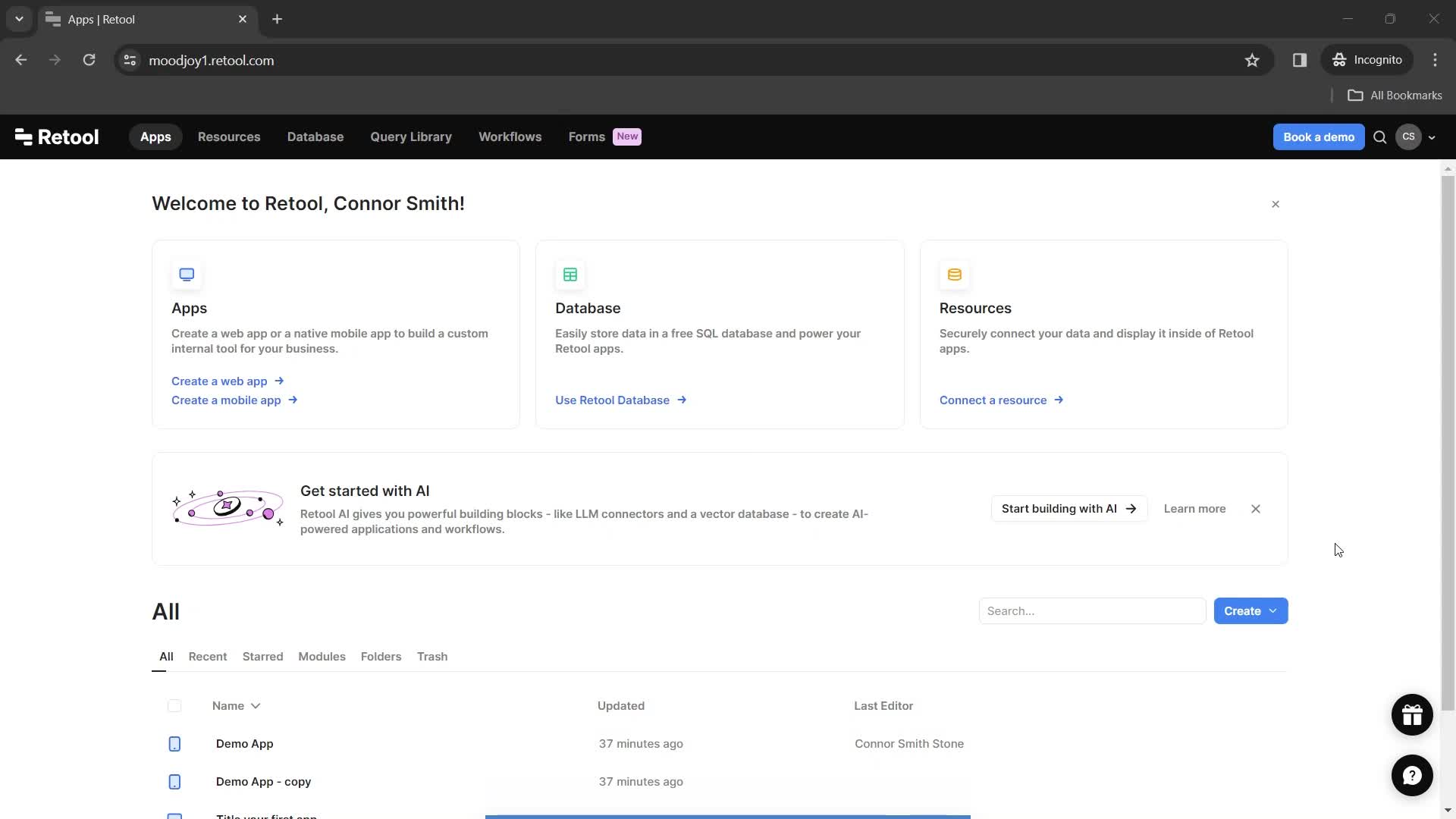Click the Retool logo icon
1456x819 pixels.
tap(23, 136)
